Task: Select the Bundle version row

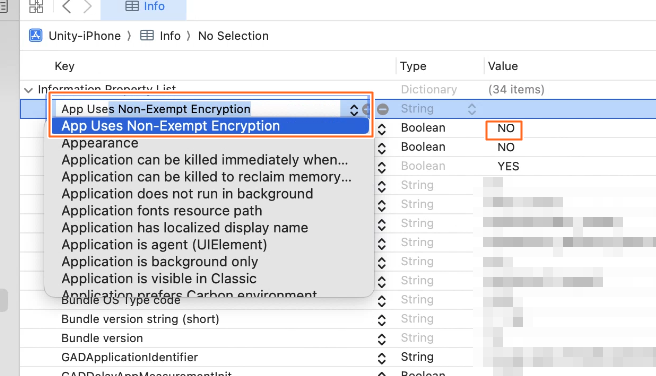Action: coord(102,338)
